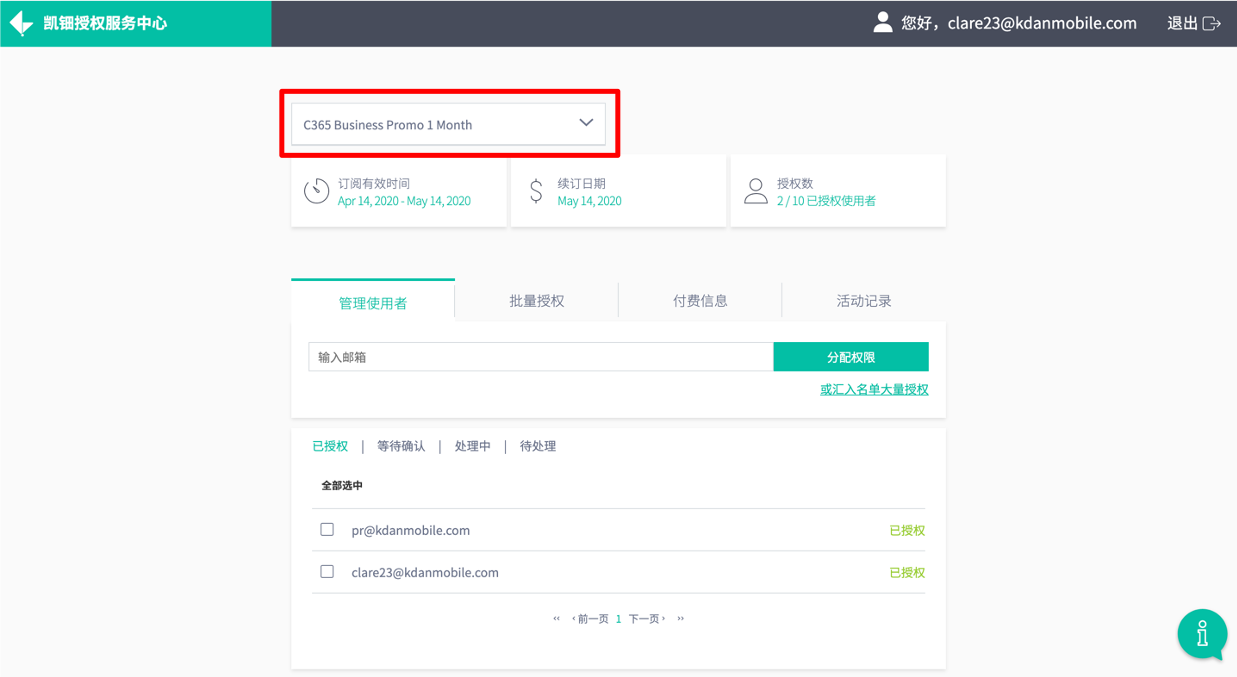Click the renewal date May 14, 2020

(x=590, y=201)
